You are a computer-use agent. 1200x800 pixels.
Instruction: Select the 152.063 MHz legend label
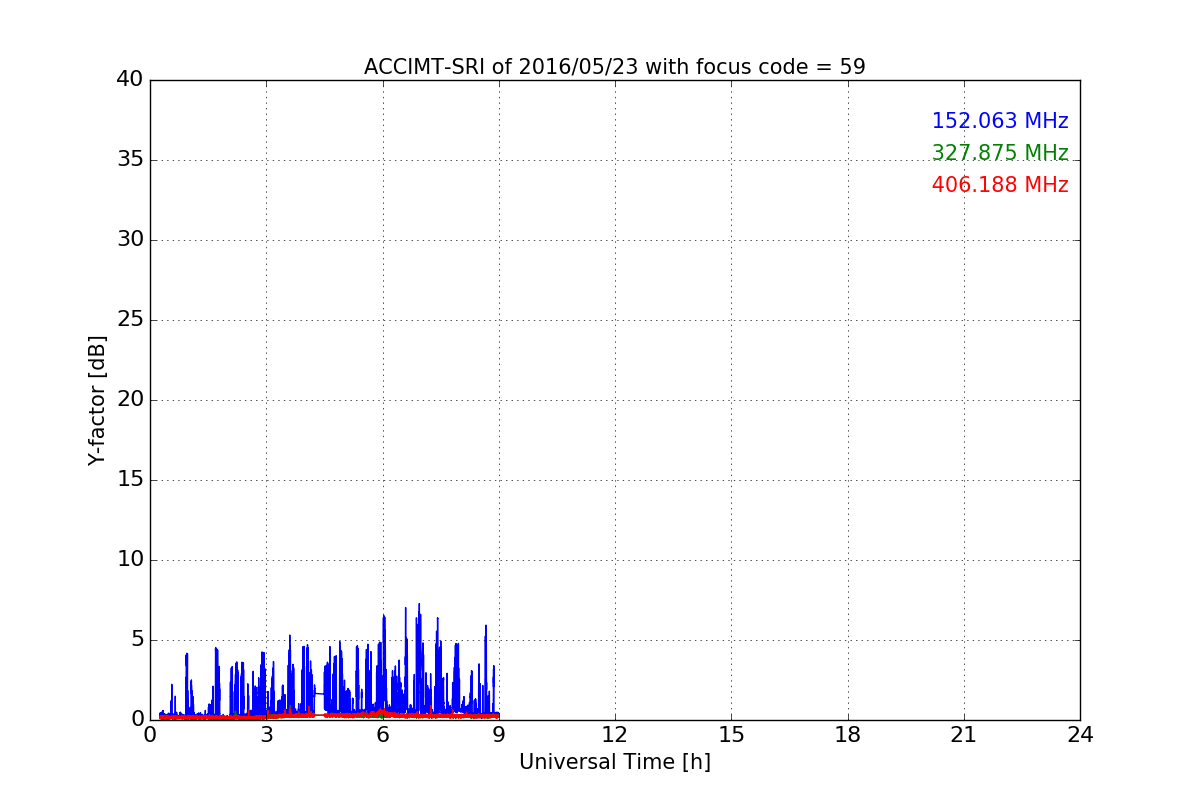(1000, 121)
